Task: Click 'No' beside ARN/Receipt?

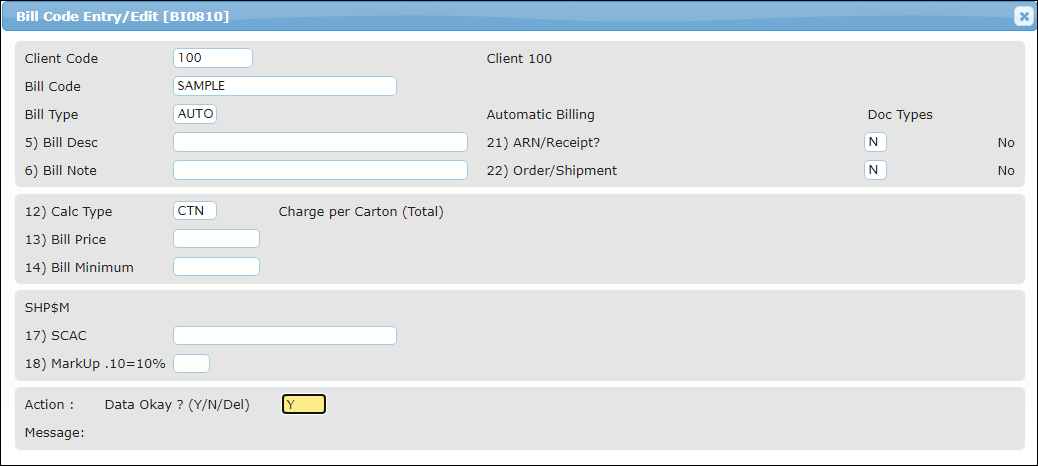Action: pyautogui.click(x=1006, y=143)
